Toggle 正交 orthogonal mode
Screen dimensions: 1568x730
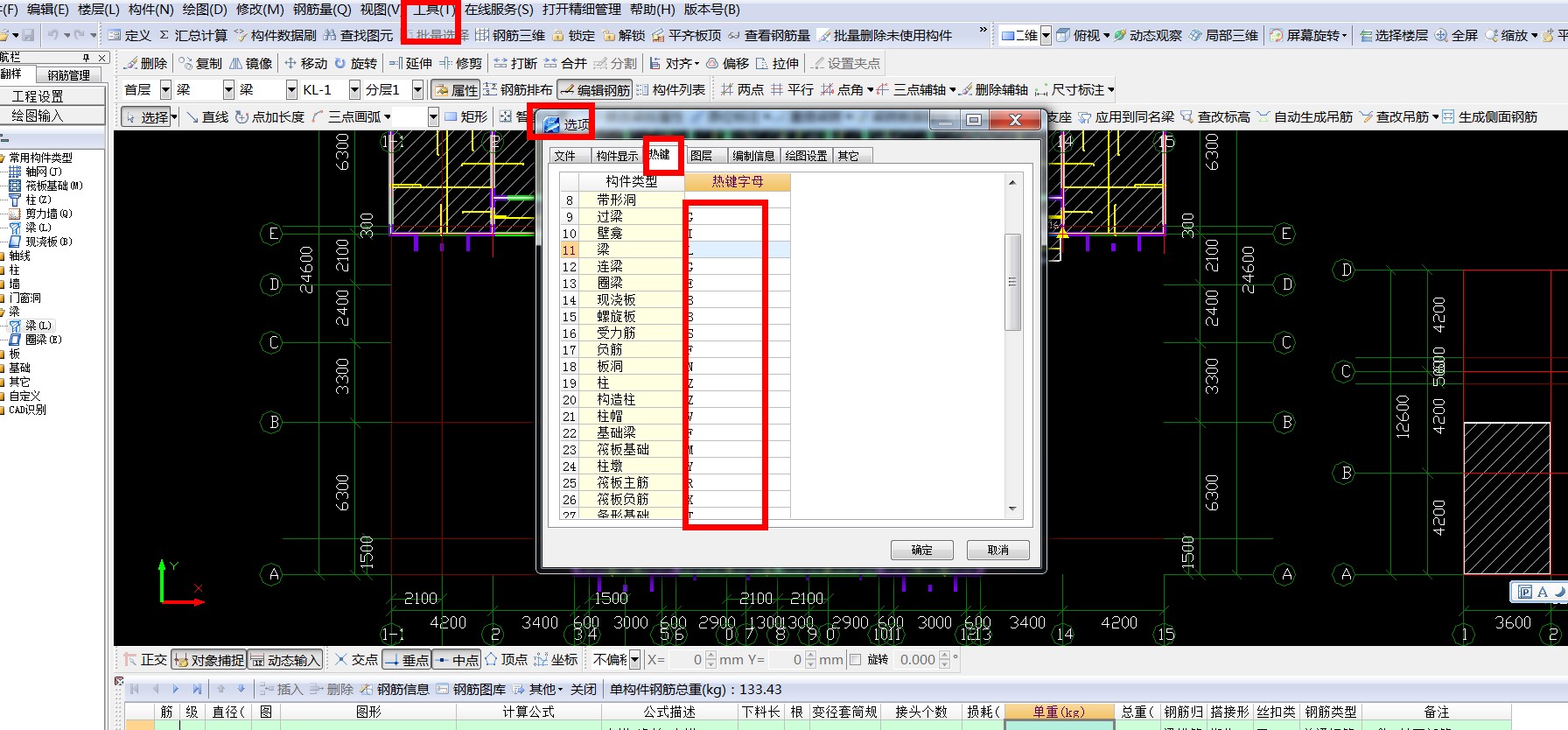[x=144, y=660]
